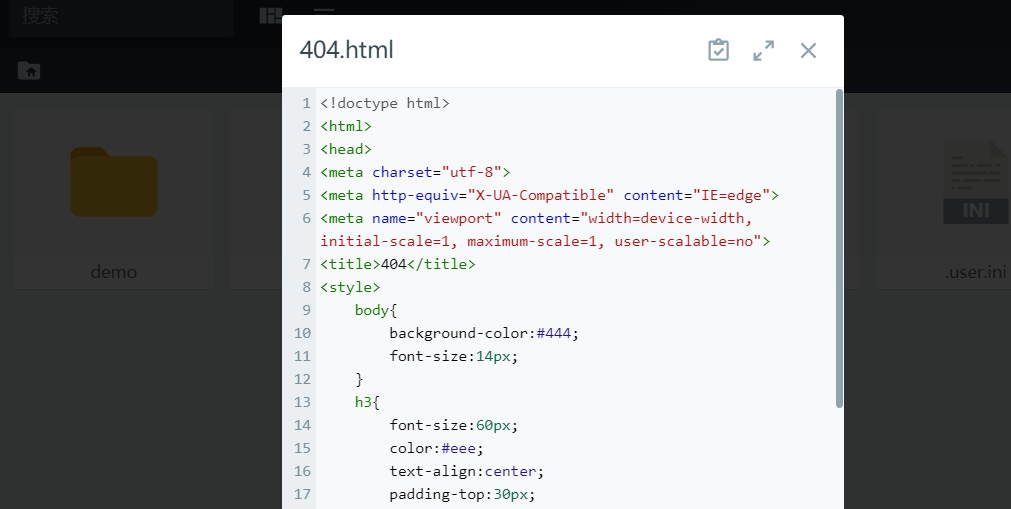The width and height of the screenshot is (1011, 509).
Task: Click the search input field
Action: [x=120, y=17]
